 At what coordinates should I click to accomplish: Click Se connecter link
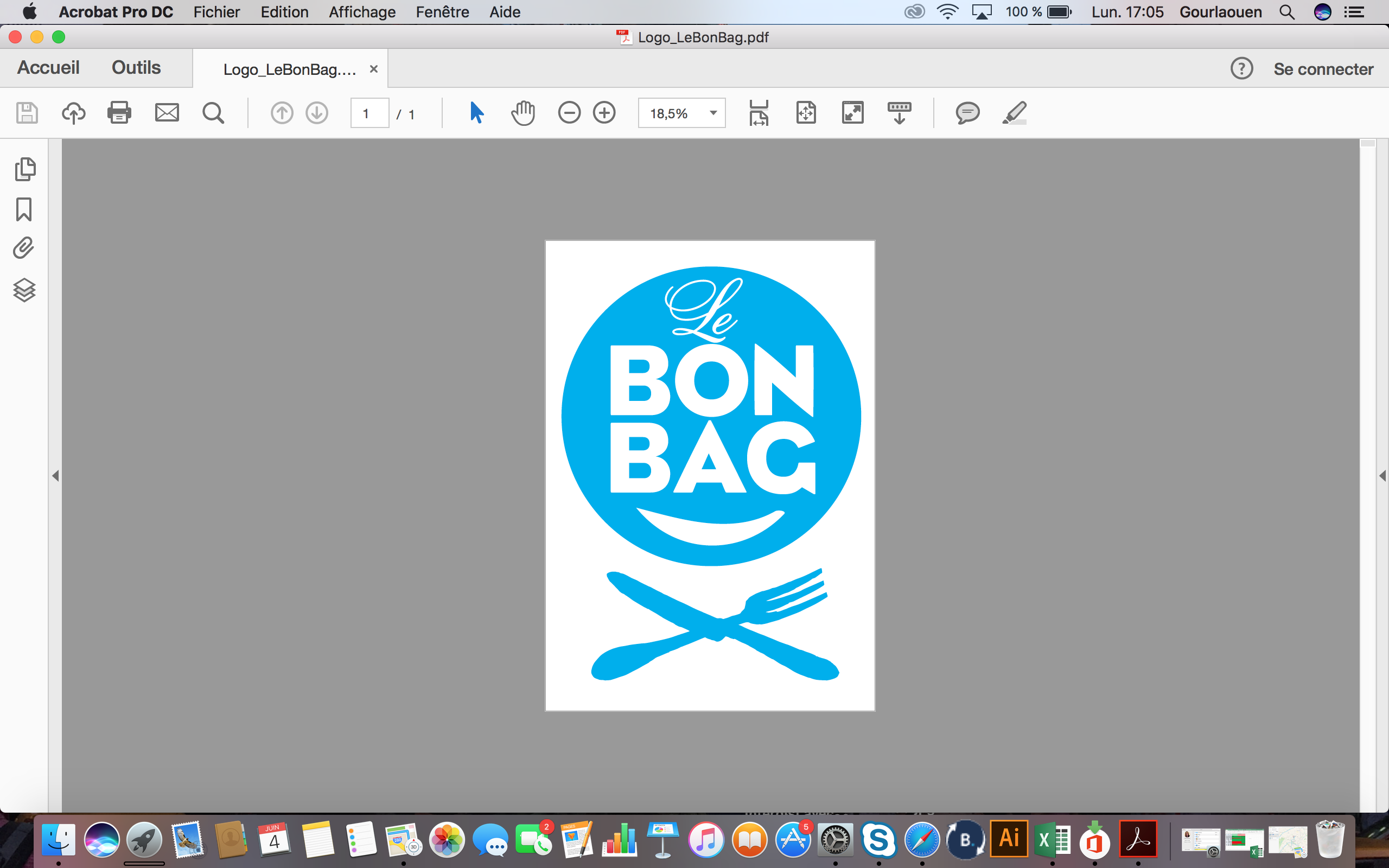click(1323, 69)
